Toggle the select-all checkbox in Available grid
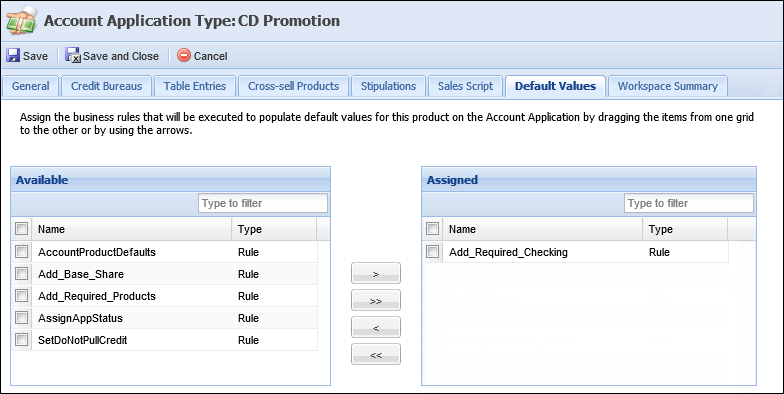Screen dimensions: 784x394 pos(22,228)
